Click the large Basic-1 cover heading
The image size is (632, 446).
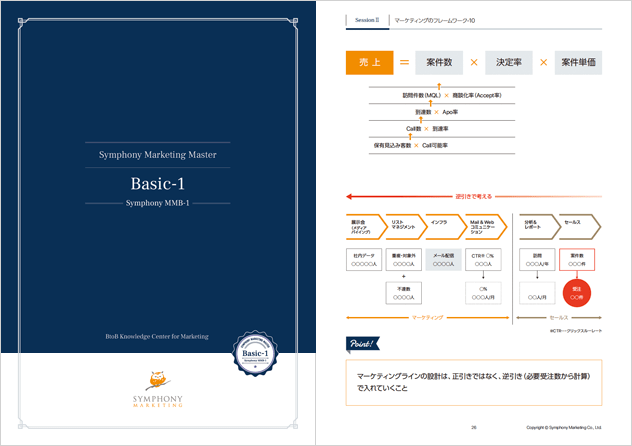(x=158, y=184)
